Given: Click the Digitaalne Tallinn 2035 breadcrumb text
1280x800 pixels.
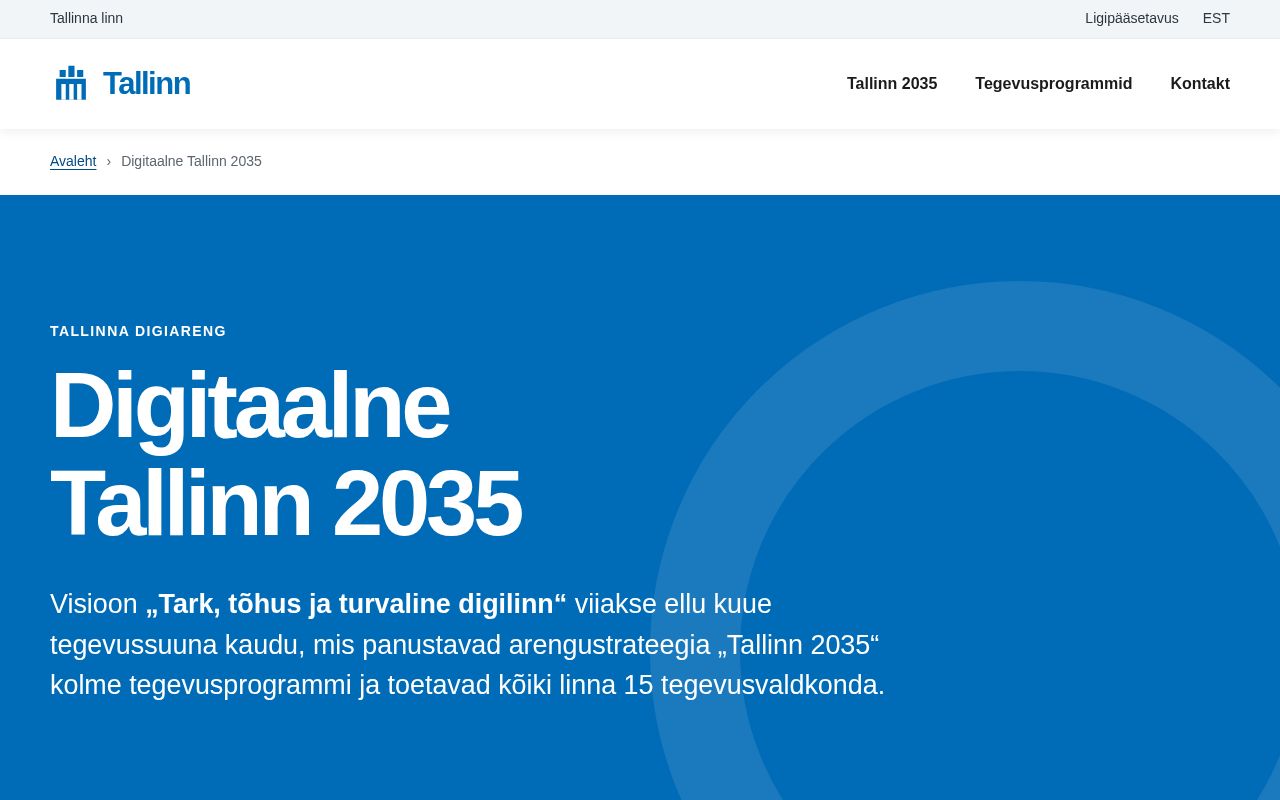Looking at the screenshot, I should [x=191, y=161].
